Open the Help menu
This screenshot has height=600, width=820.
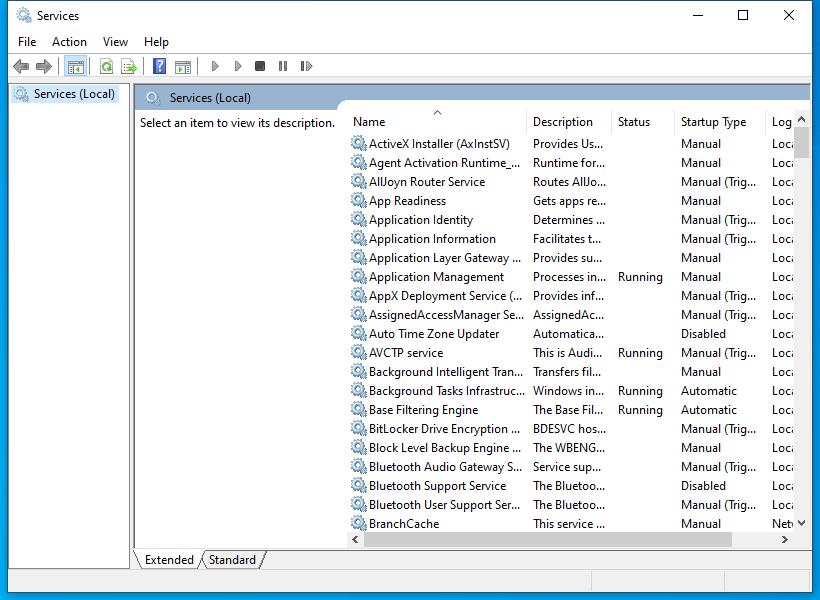[x=156, y=42]
